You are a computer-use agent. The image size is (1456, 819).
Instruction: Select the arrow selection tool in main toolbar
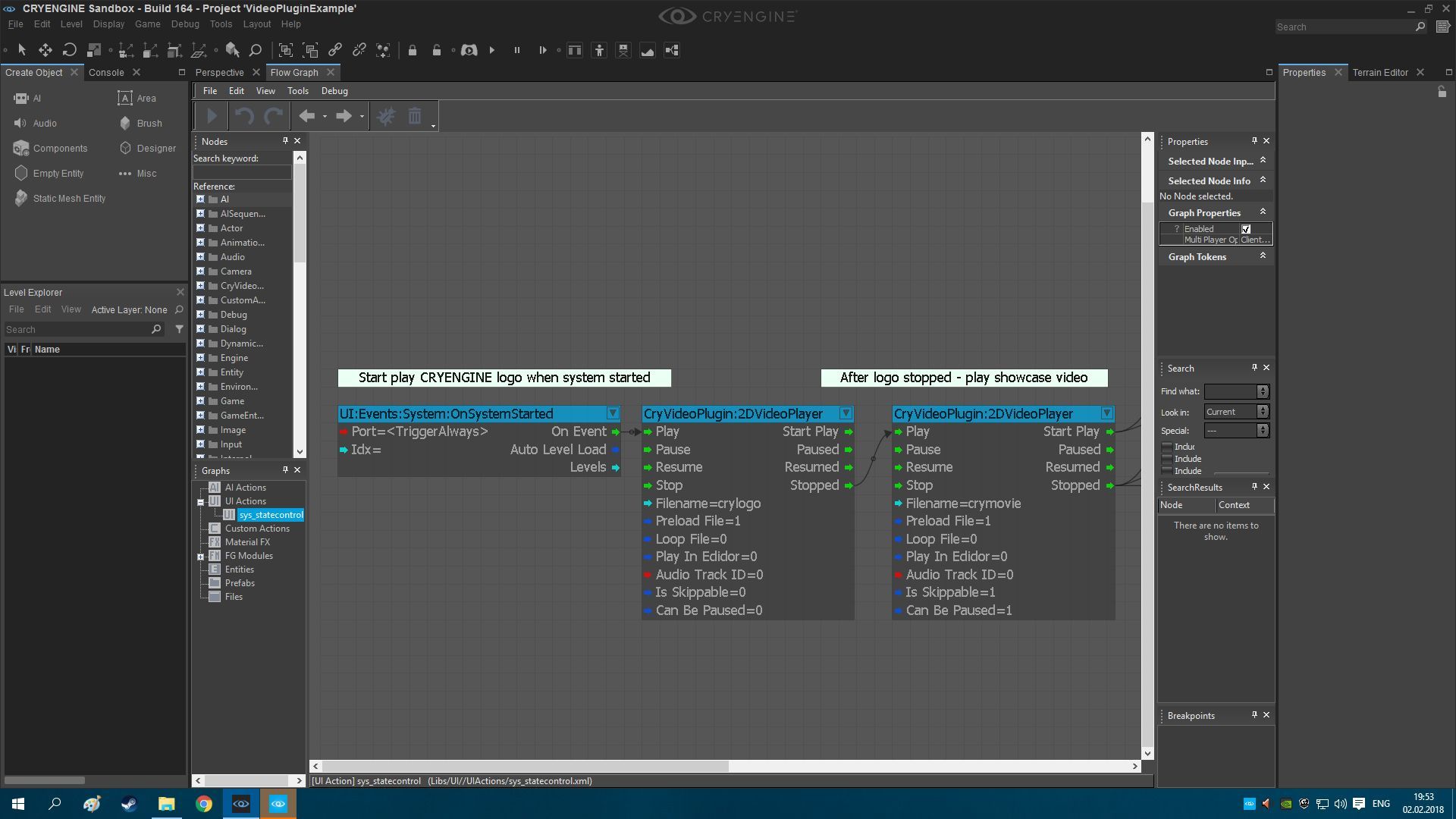[x=22, y=50]
